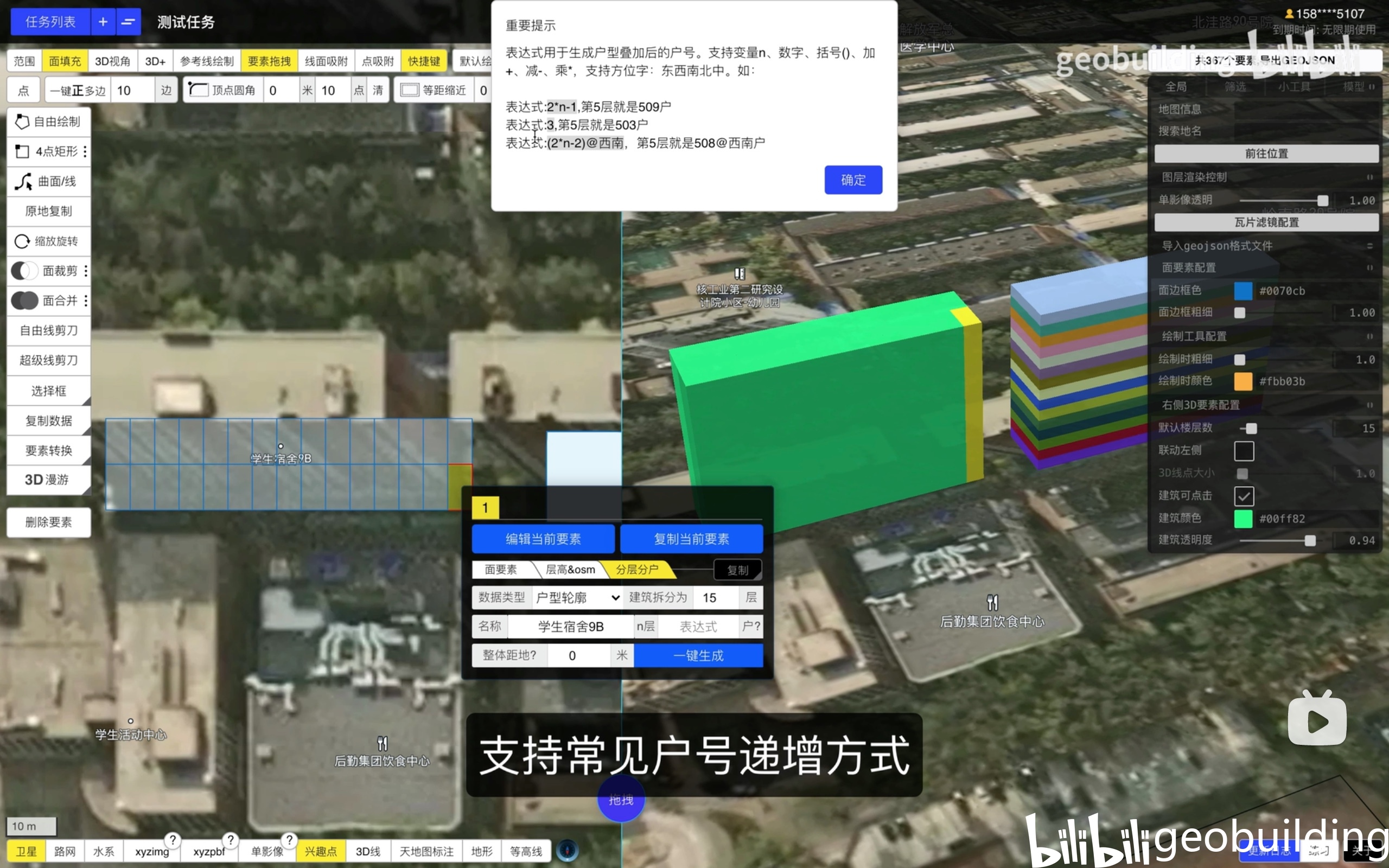Viewport: 1389px width, 868px height.
Task: Click the 面边框色 #0070cb color swatch
Action: [1243, 290]
